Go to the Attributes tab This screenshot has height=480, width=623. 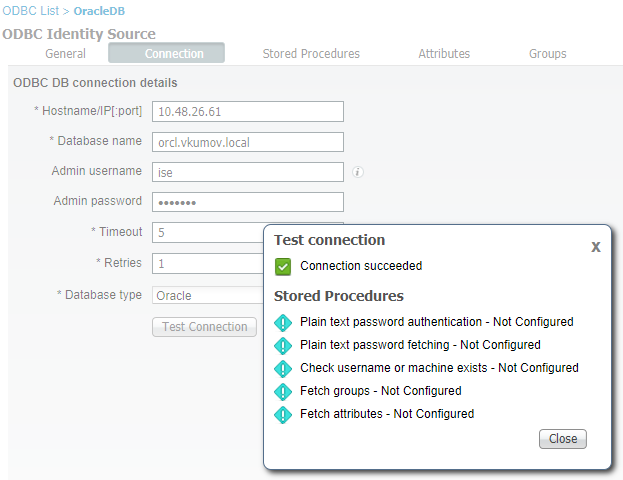point(444,54)
